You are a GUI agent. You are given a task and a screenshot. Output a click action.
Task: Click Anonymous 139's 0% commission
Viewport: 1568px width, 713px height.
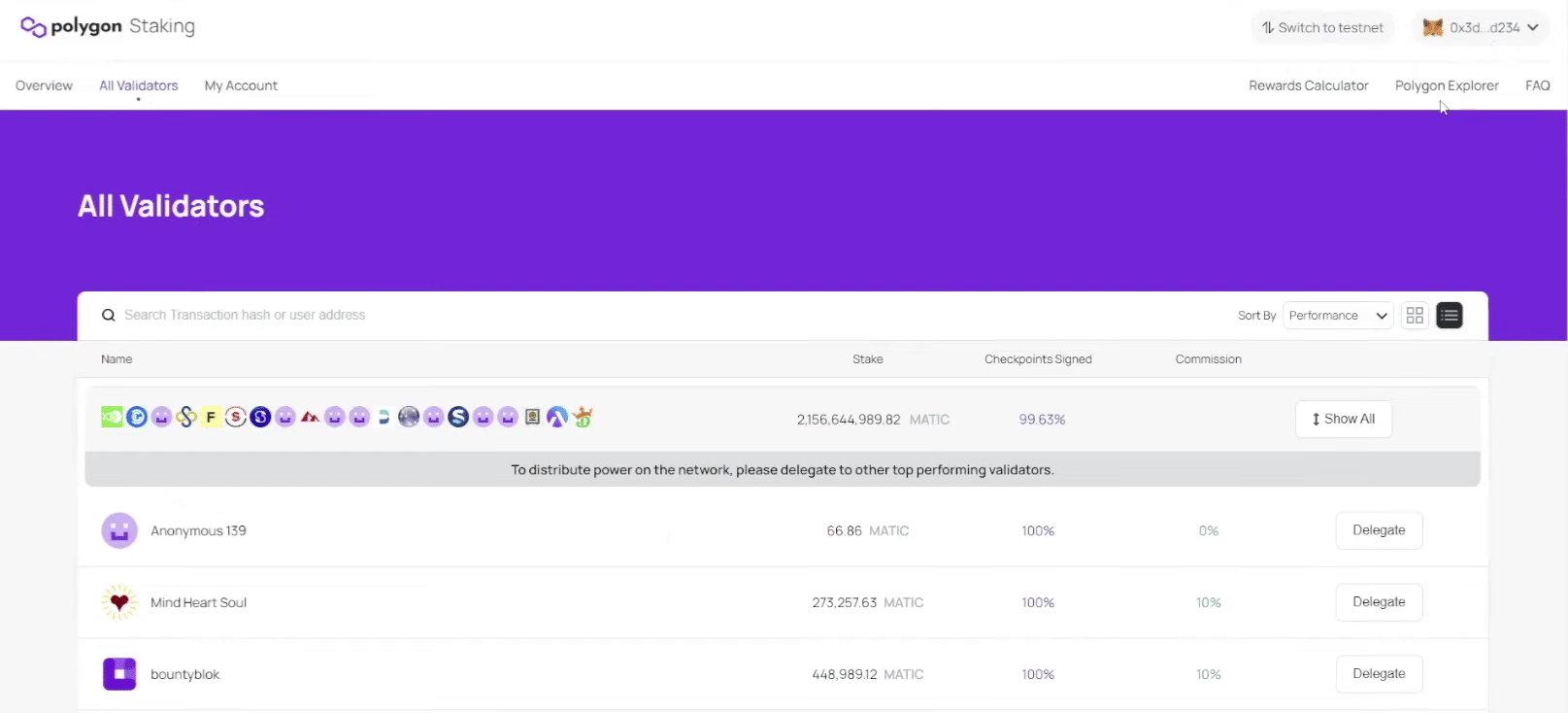1209,530
